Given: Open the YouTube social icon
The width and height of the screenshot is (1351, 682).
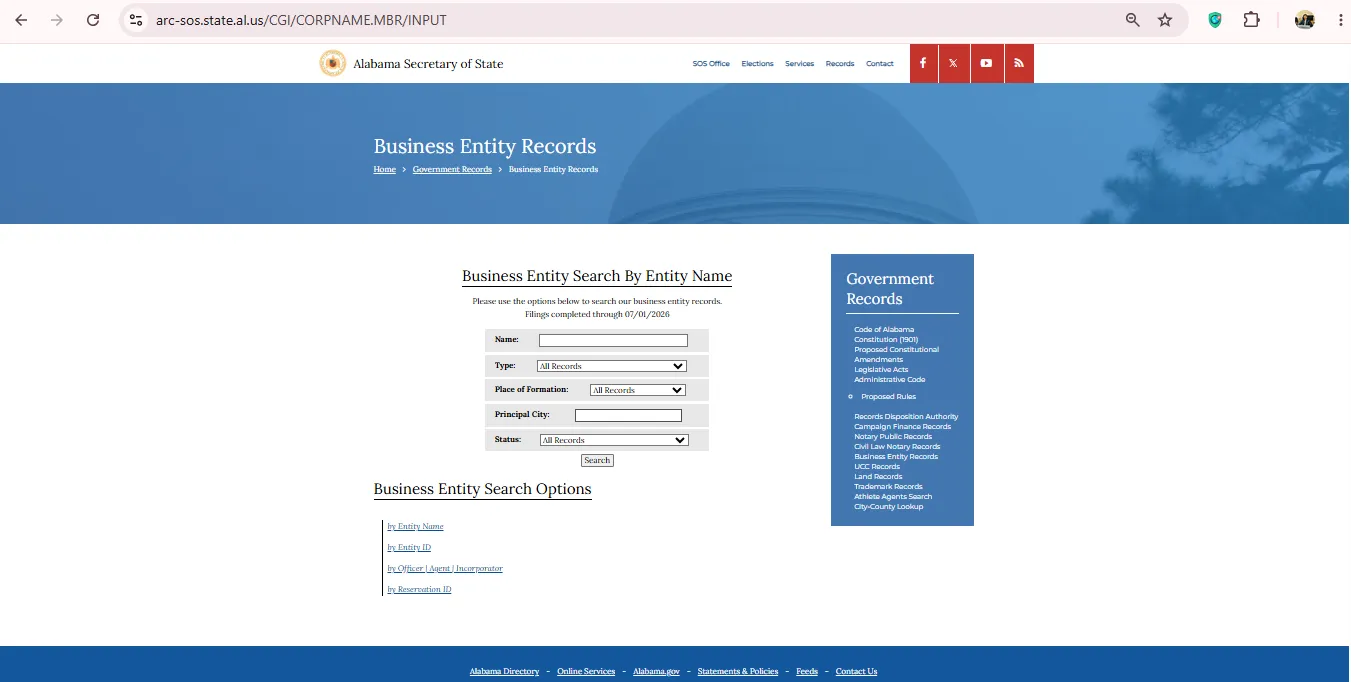Looking at the screenshot, I should tap(986, 63).
